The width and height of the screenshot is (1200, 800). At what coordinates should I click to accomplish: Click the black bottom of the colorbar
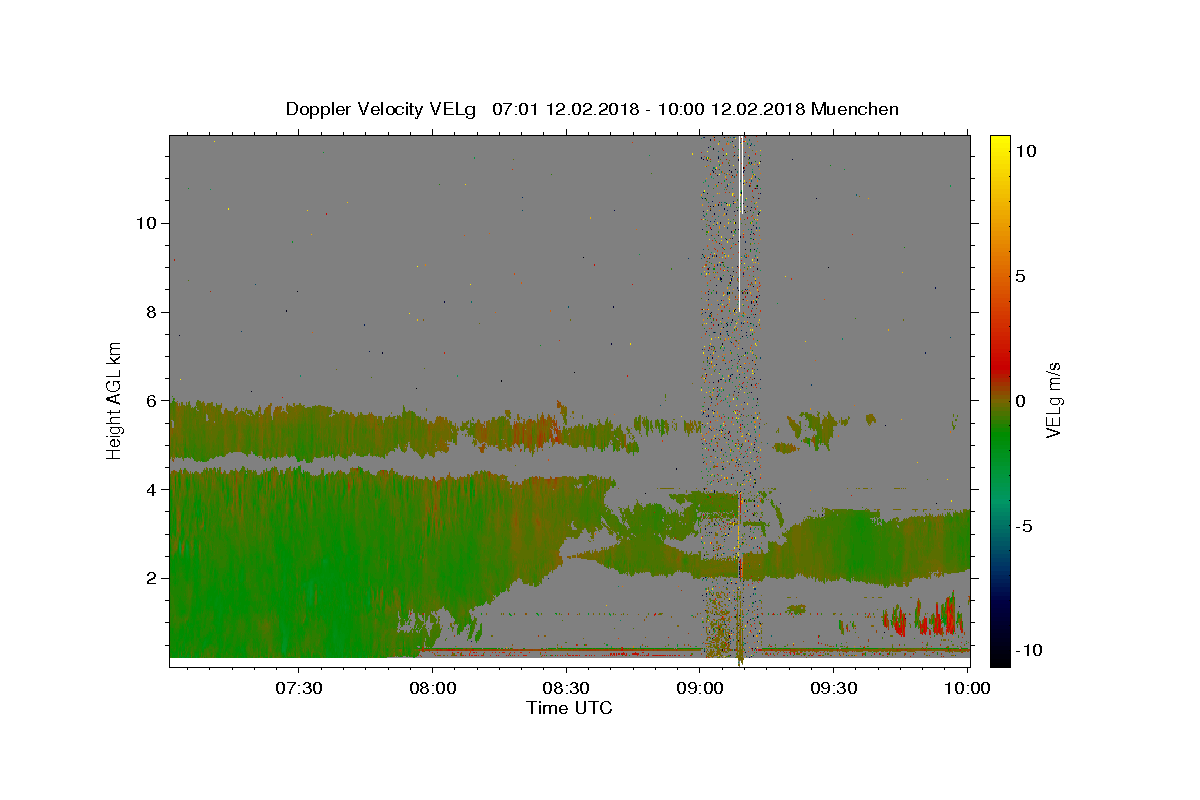(x=999, y=655)
